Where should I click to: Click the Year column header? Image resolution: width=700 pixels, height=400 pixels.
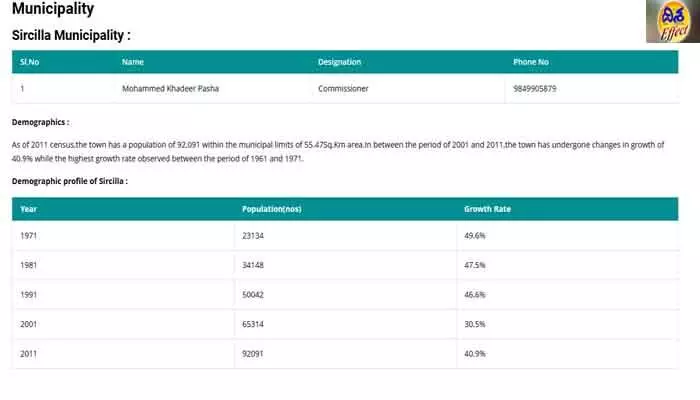point(29,209)
